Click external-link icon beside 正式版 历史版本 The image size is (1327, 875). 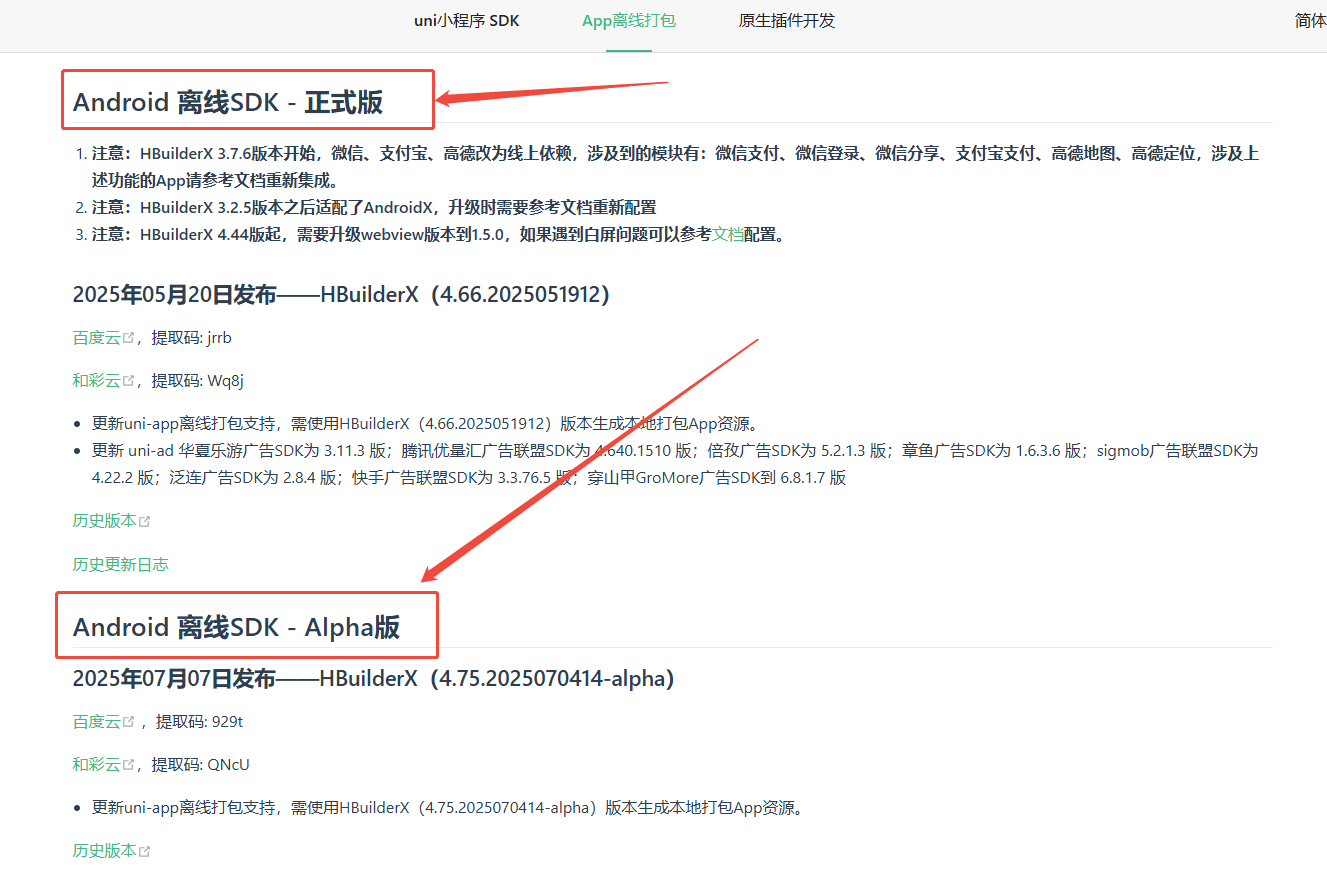pos(145,522)
